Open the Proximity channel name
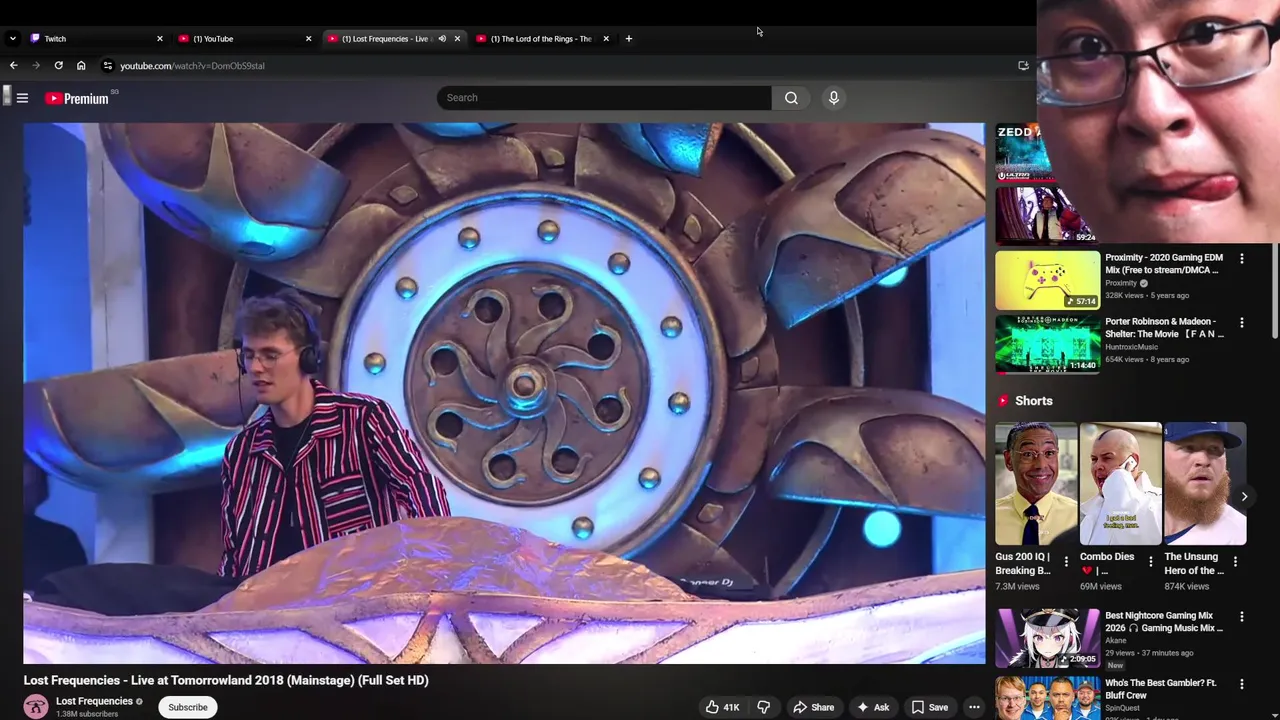Screen dimensions: 1280x720 tap(1121, 283)
